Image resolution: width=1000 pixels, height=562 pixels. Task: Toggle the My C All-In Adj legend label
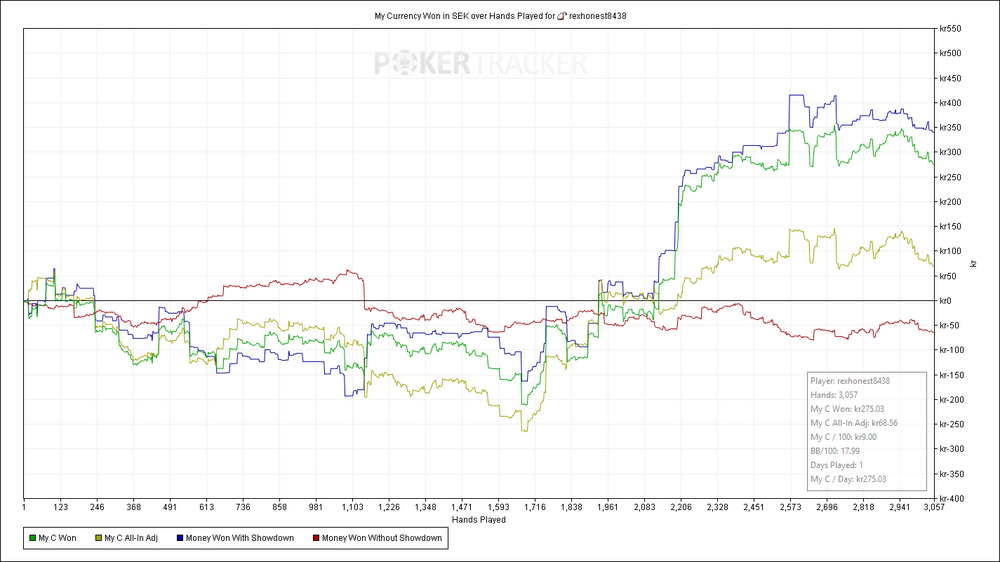coord(131,538)
